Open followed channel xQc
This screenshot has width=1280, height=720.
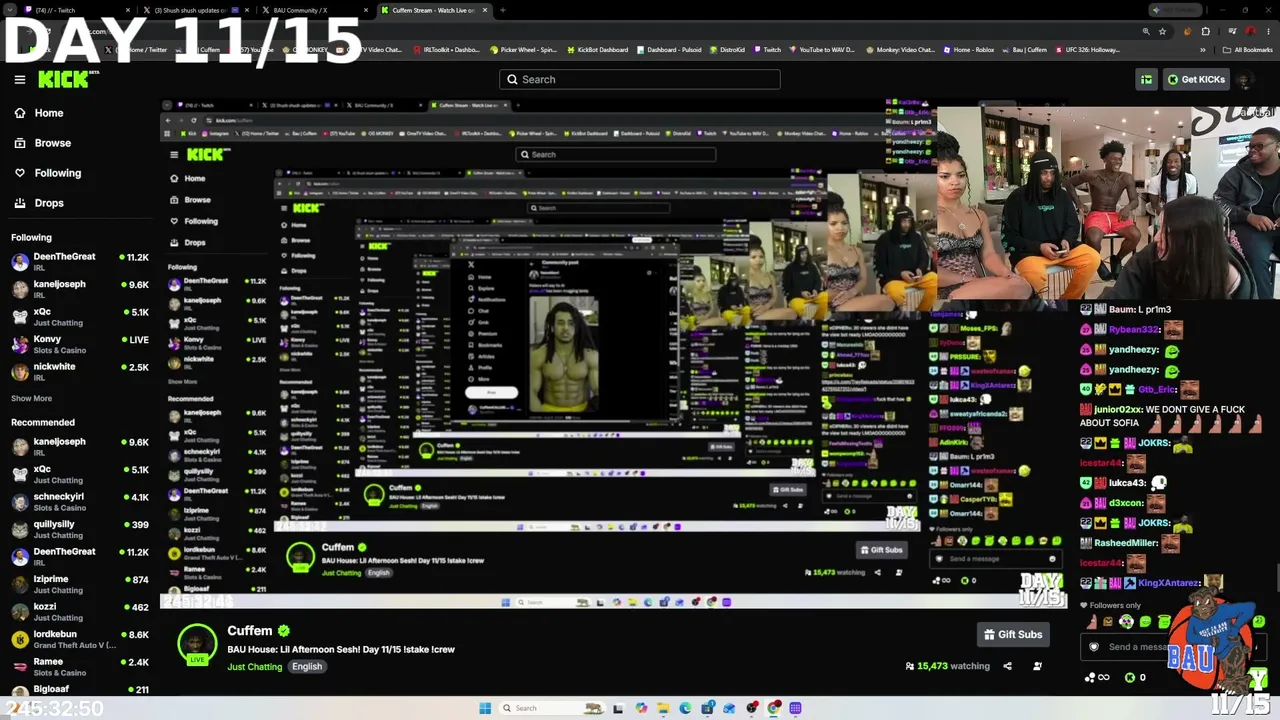pos(80,318)
